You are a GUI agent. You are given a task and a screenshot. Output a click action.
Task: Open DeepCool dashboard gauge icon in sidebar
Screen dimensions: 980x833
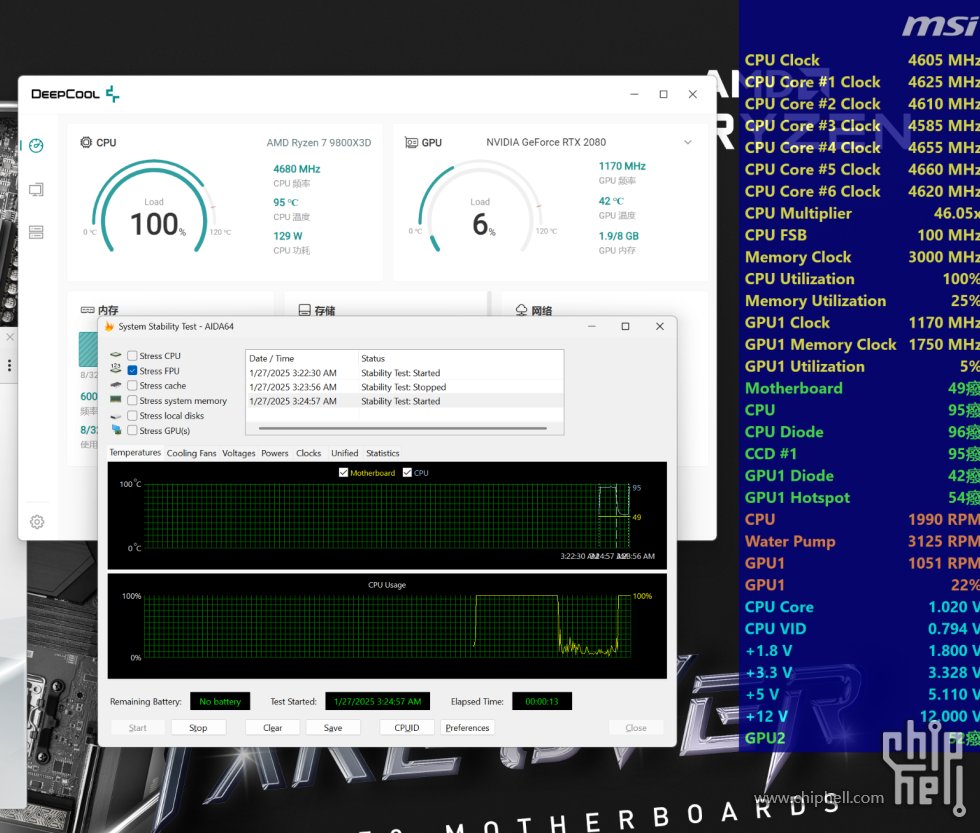pyautogui.click(x=36, y=146)
